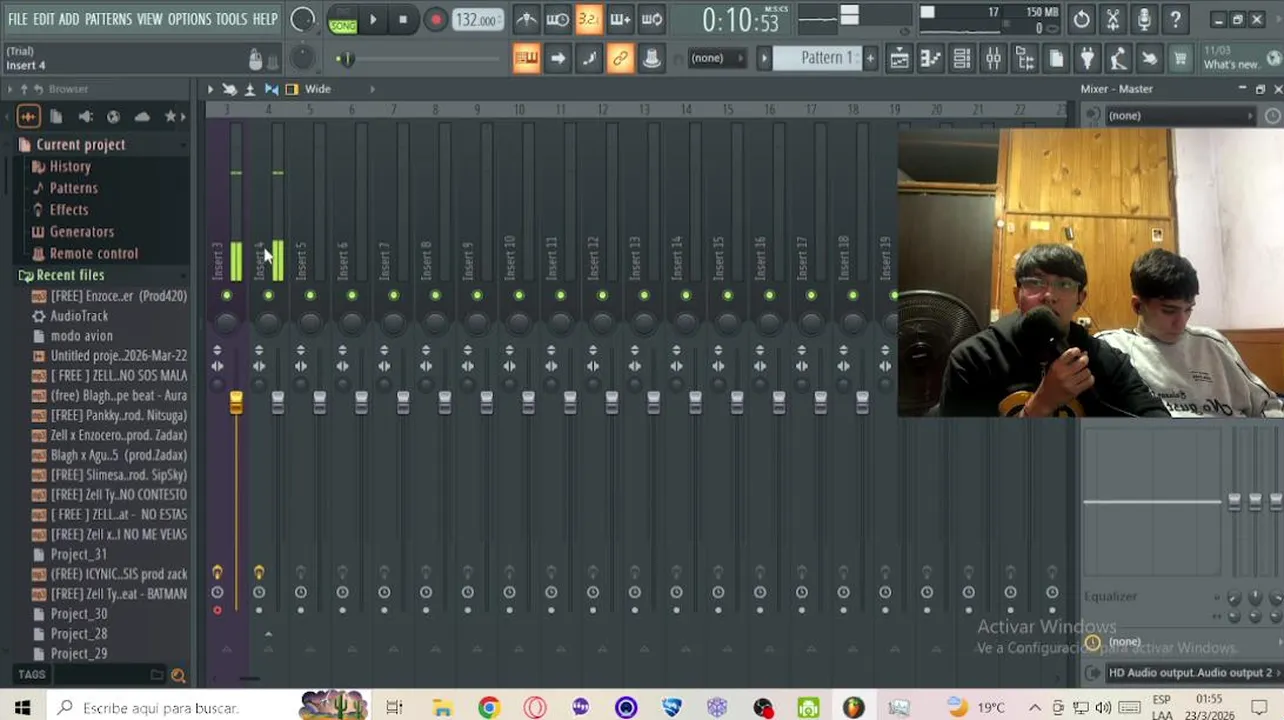Toggle blend recording overdub icon
Screen dimensions: 1284x720
coord(620,19)
